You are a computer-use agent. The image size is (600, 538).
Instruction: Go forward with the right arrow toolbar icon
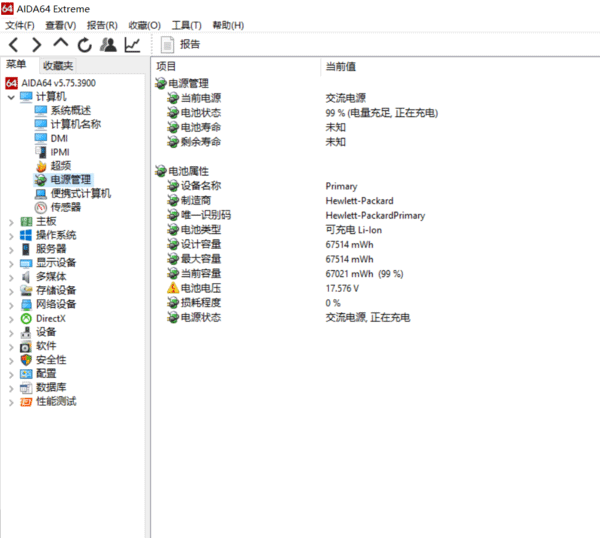(36, 45)
